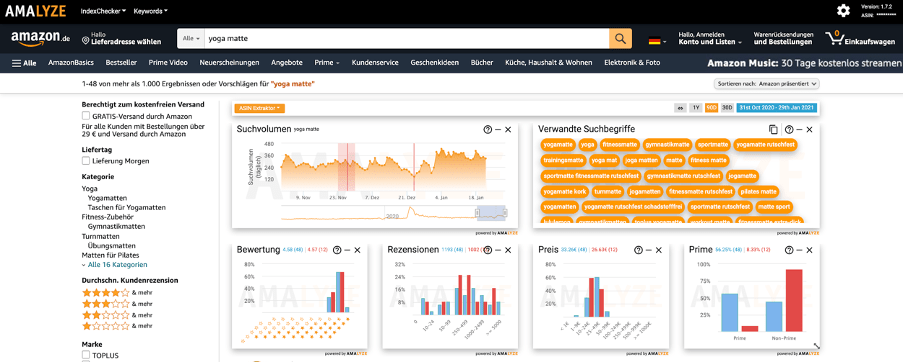Open German flag language dropdown
The width and height of the screenshot is (904, 362).
coord(657,41)
